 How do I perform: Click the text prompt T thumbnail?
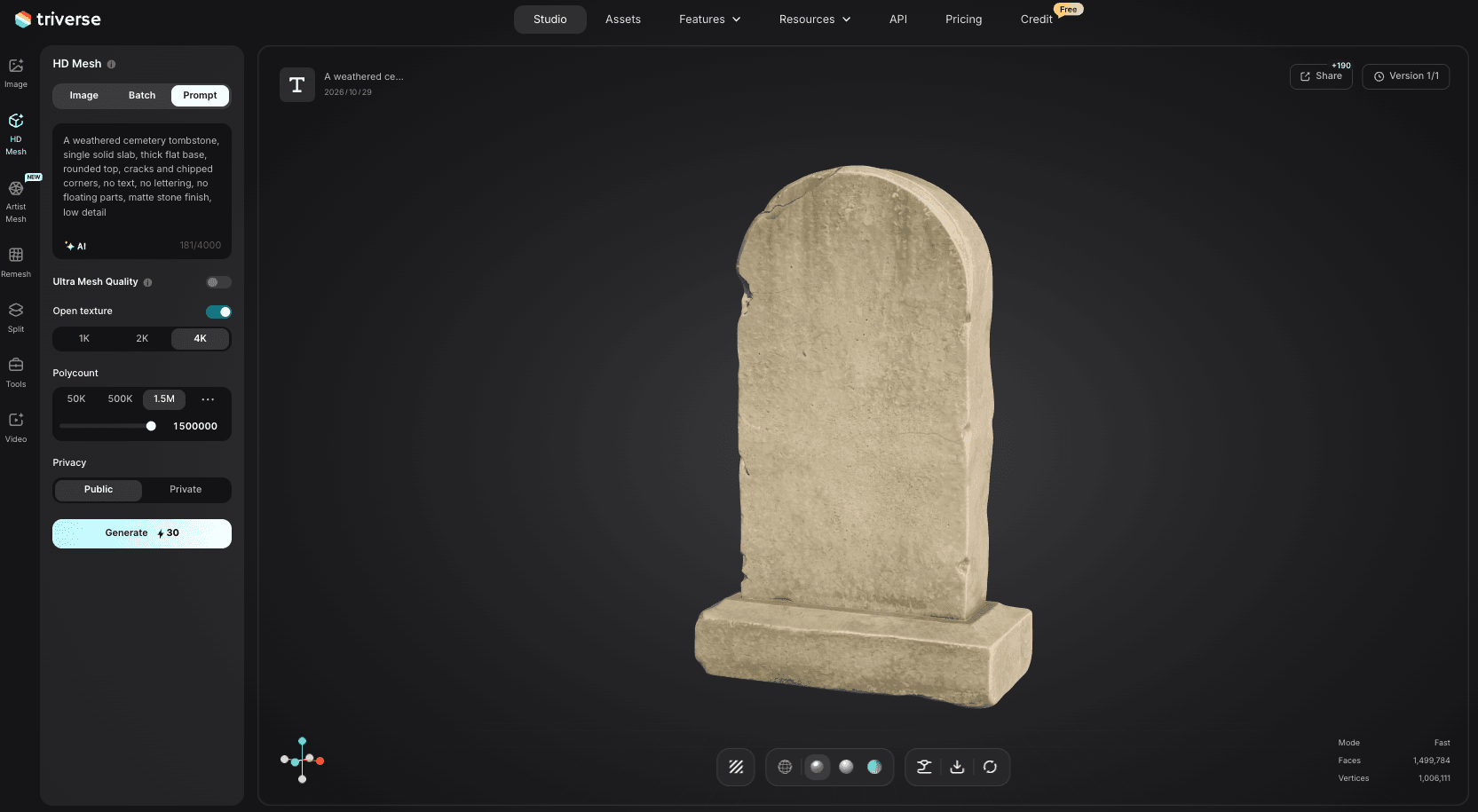(297, 84)
